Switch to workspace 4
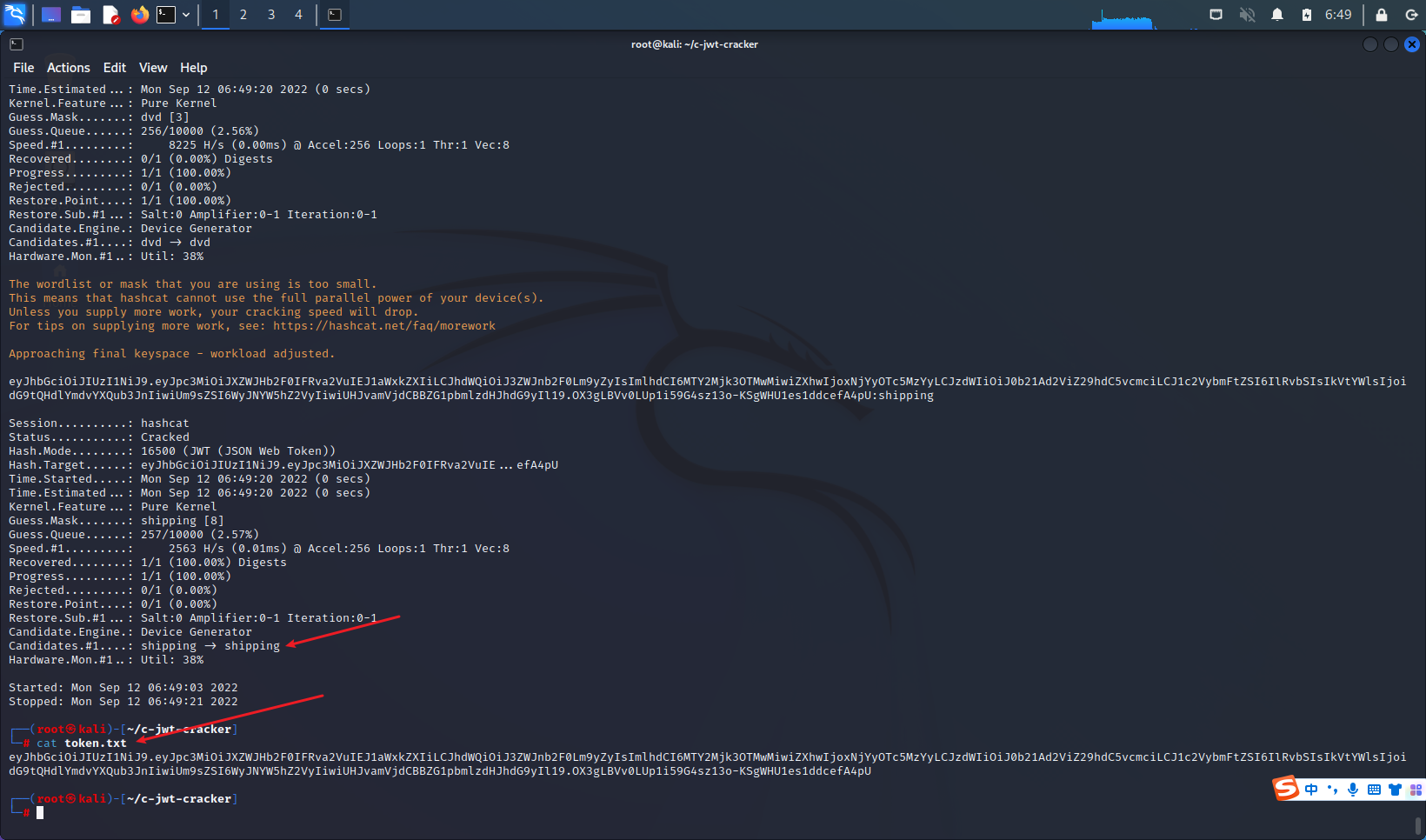This screenshot has height=840, width=1426. (298, 15)
